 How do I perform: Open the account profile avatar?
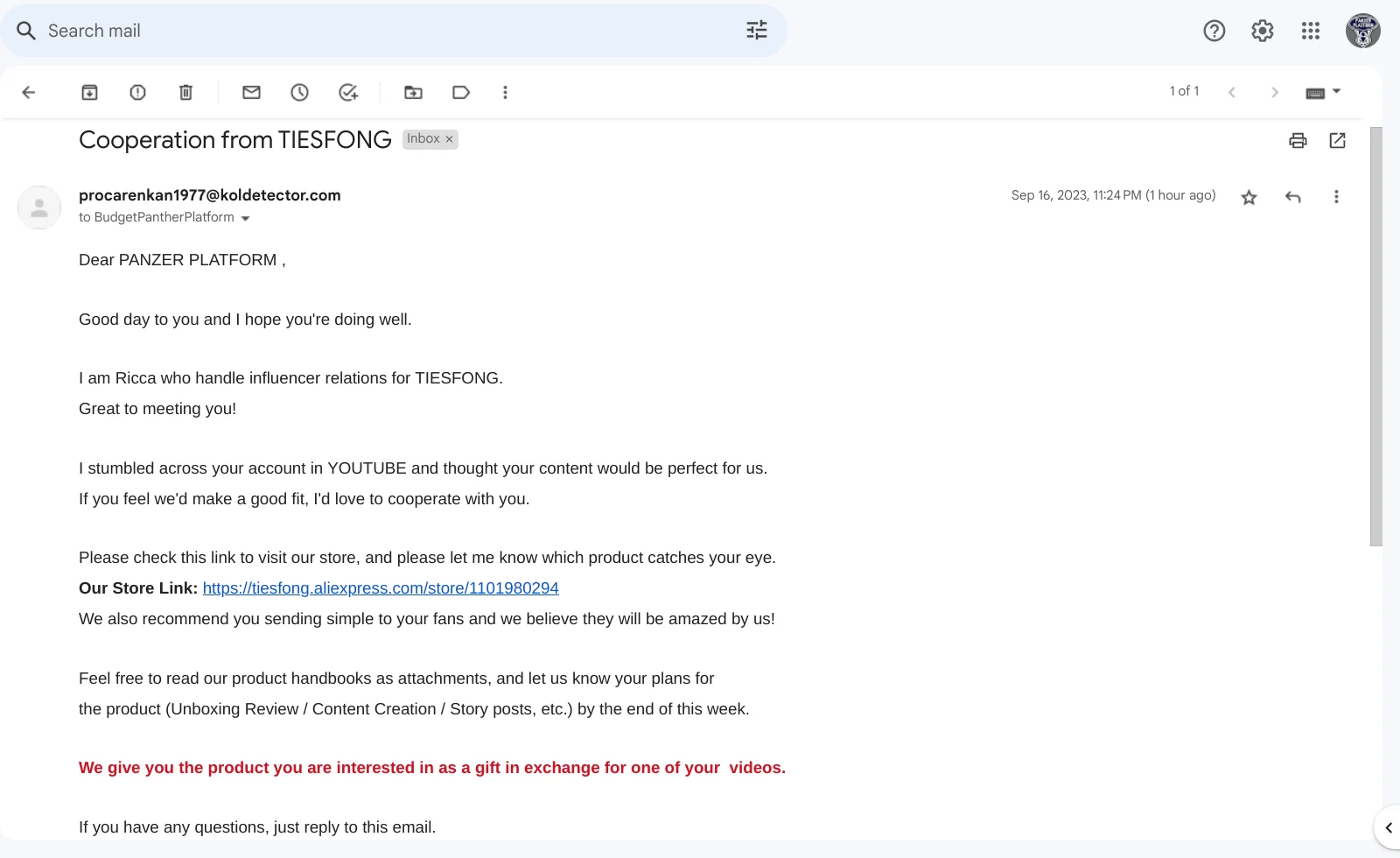[x=1363, y=31]
